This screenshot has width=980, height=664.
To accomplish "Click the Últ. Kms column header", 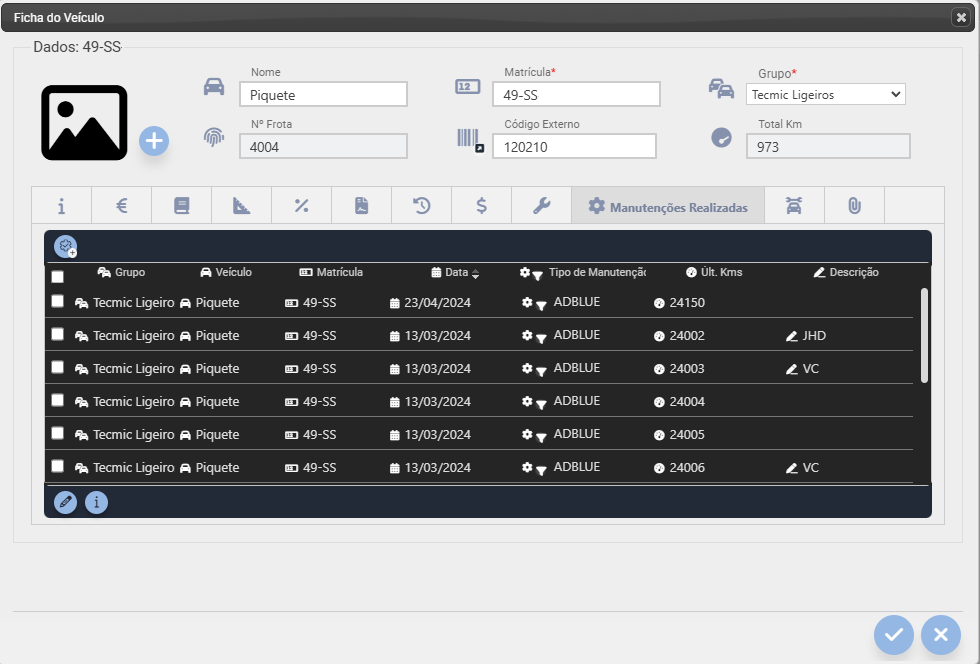I will 714,273.
